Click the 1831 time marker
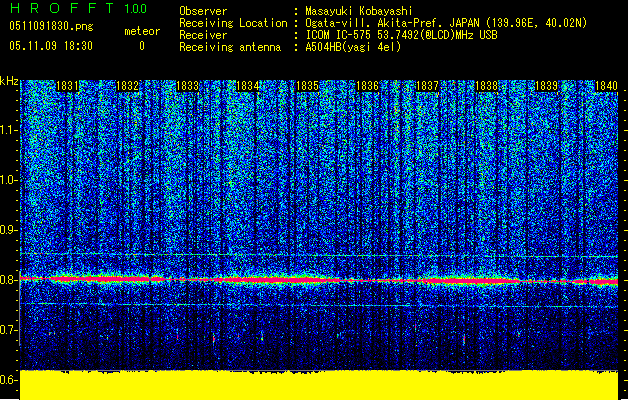The width and height of the screenshot is (629, 400). click(x=67, y=86)
